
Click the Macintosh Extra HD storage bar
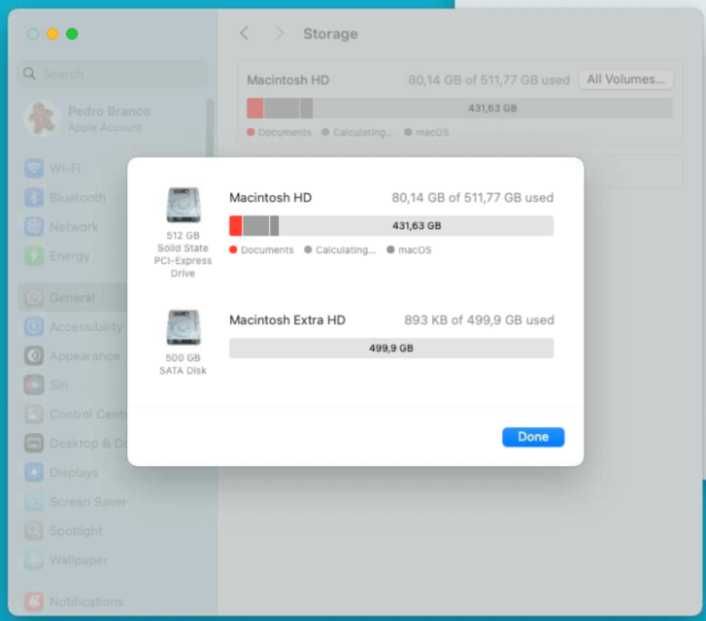[391, 348]
